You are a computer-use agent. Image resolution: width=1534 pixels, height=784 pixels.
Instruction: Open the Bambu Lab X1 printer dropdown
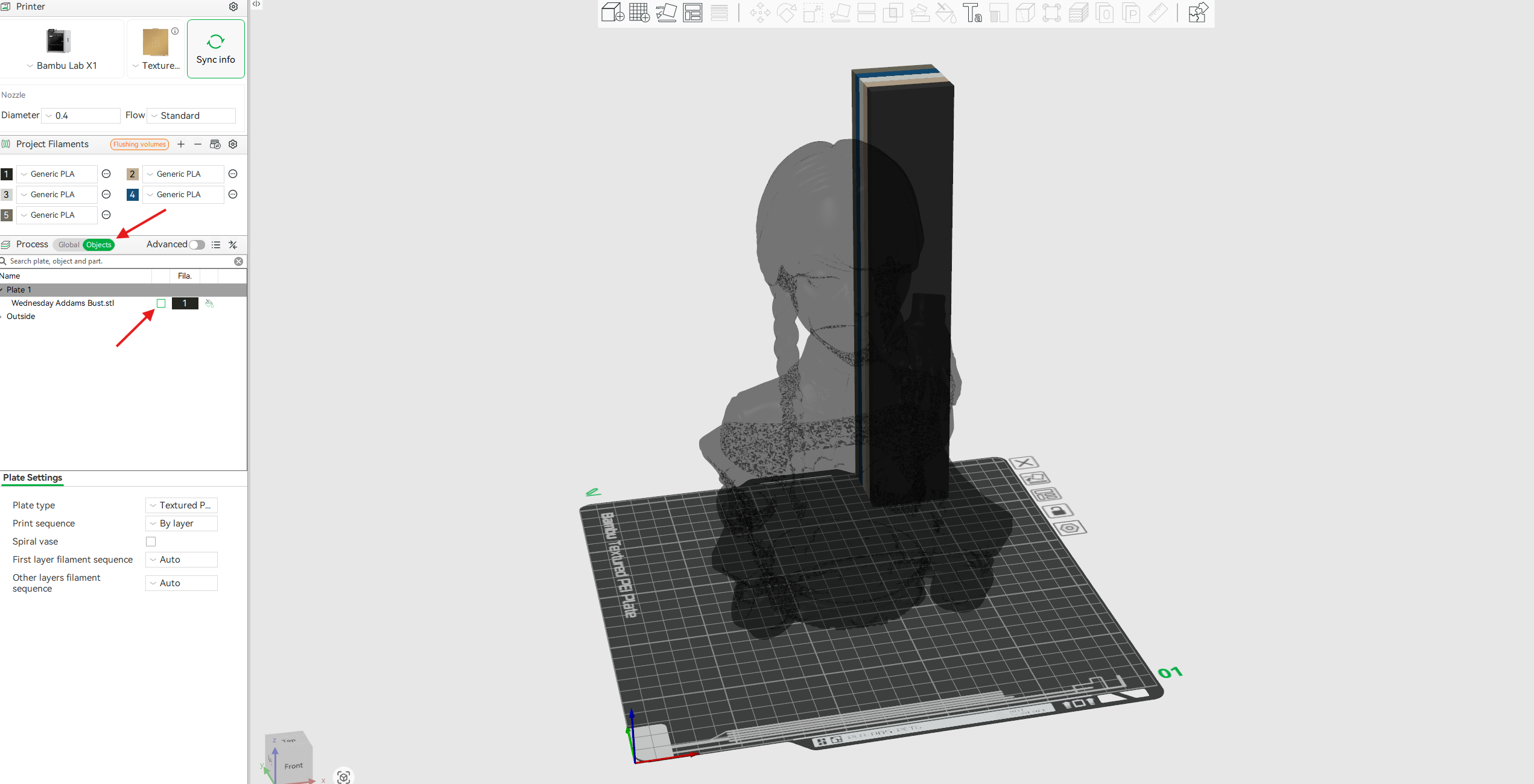click(62, 48)
